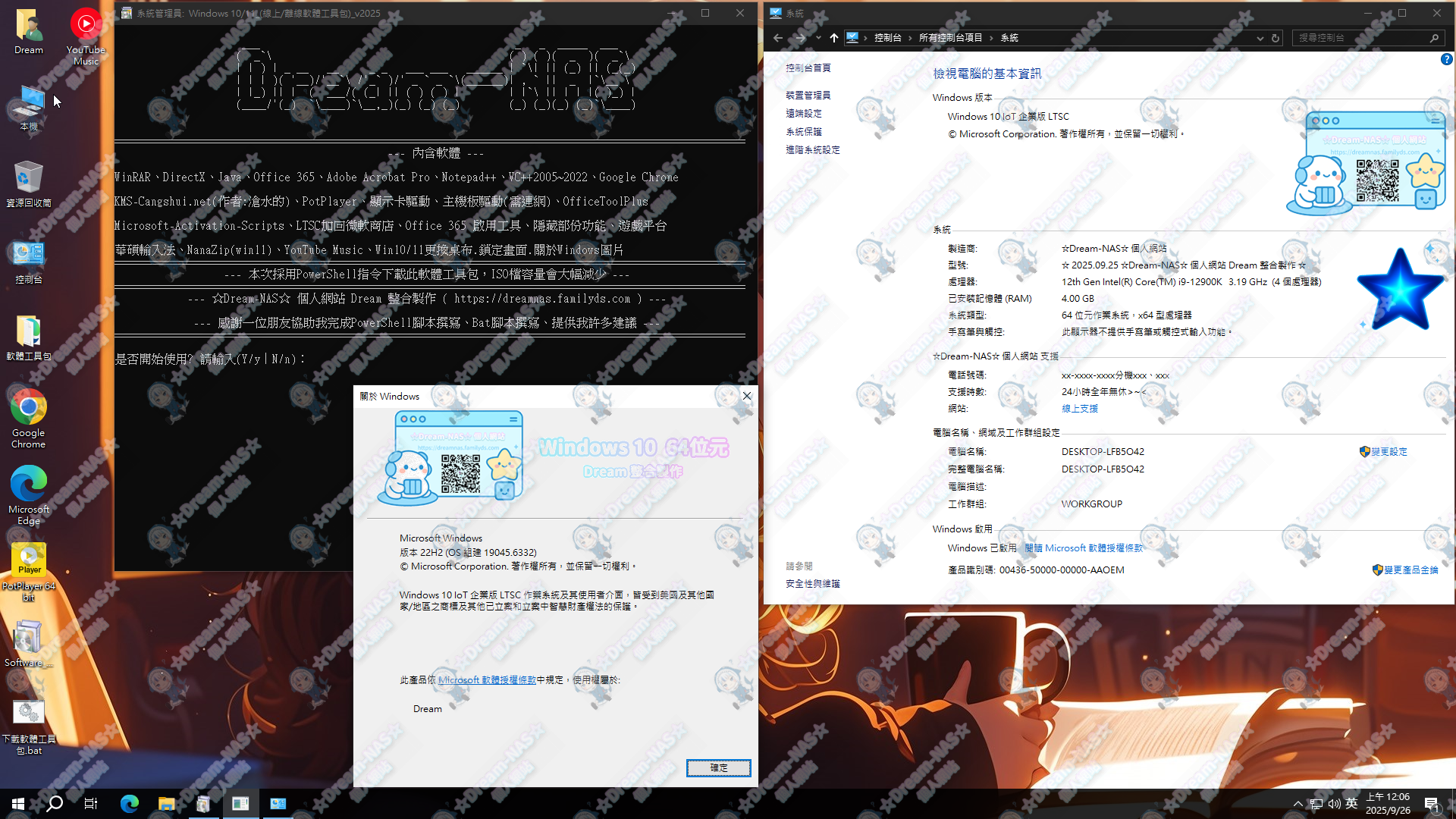Click the help icon in the System window
The image size is (1456, 819).
tap(1446, 59)
